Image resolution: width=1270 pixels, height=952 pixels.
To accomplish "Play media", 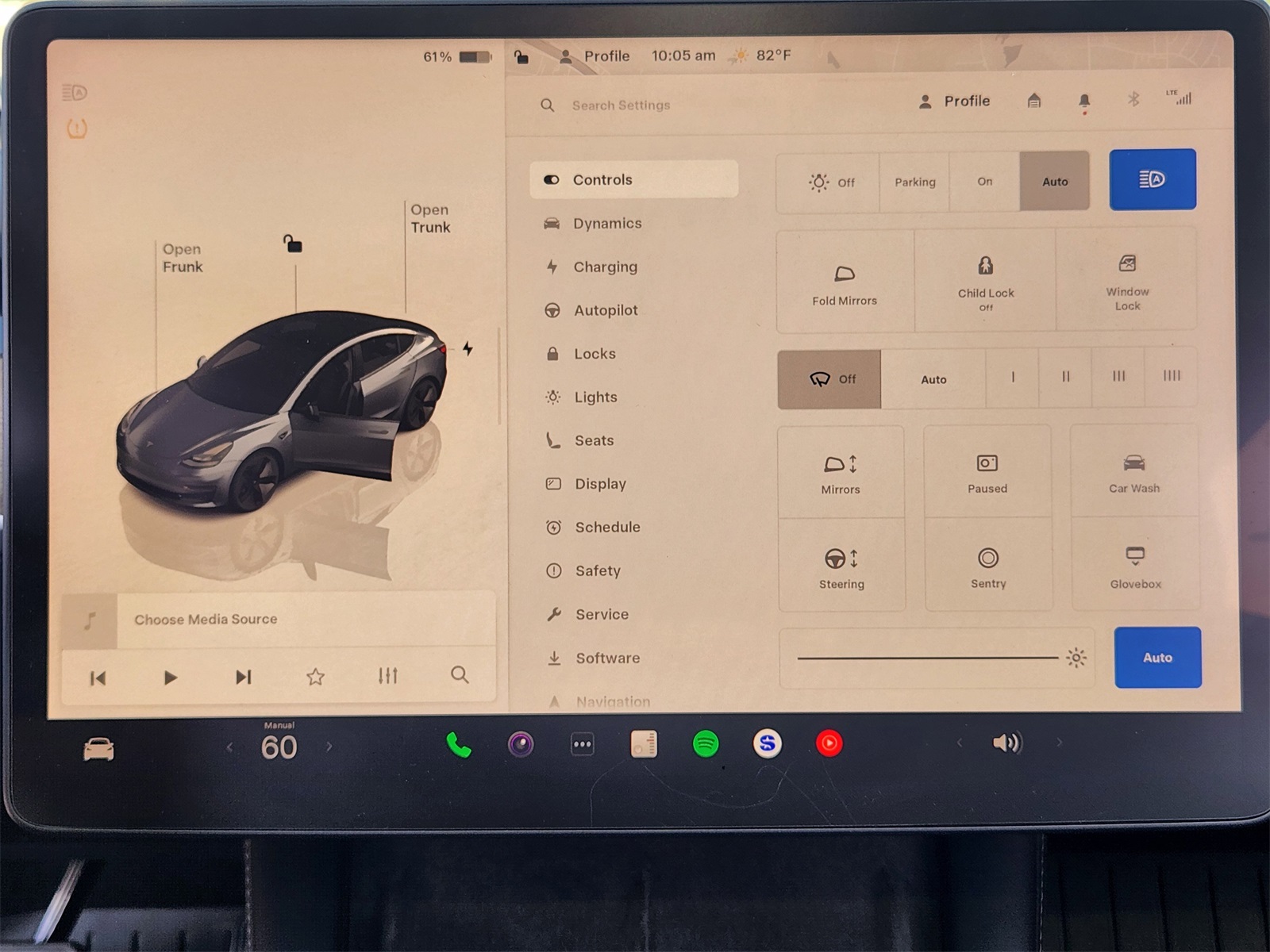I will point(170,678).
